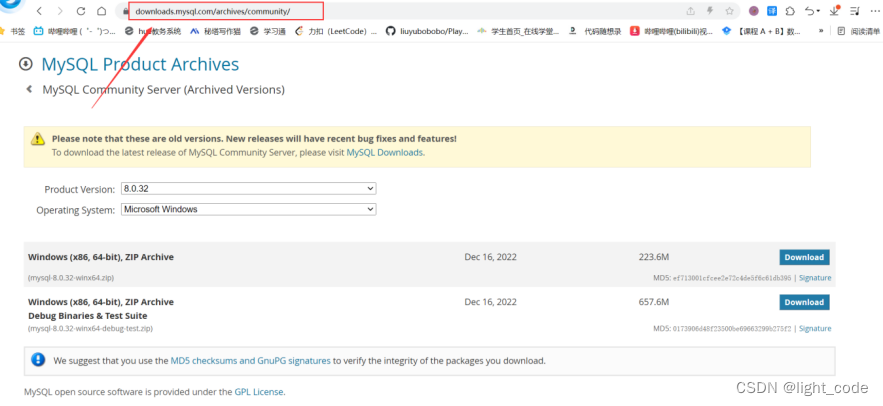
Task: Download the Debug Binaries & Test Suite zip
Action: pos(804,302)
